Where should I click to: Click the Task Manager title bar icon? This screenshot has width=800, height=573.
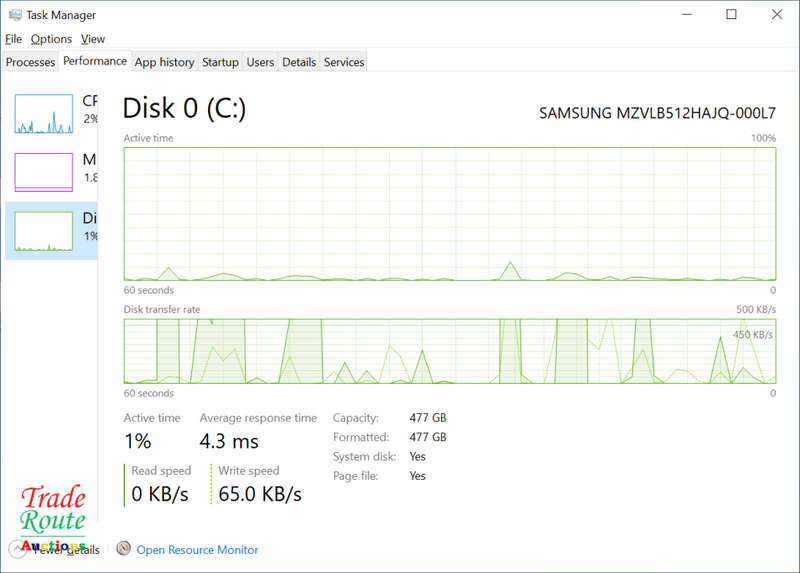pyautogui.click(x=12, y=15)
